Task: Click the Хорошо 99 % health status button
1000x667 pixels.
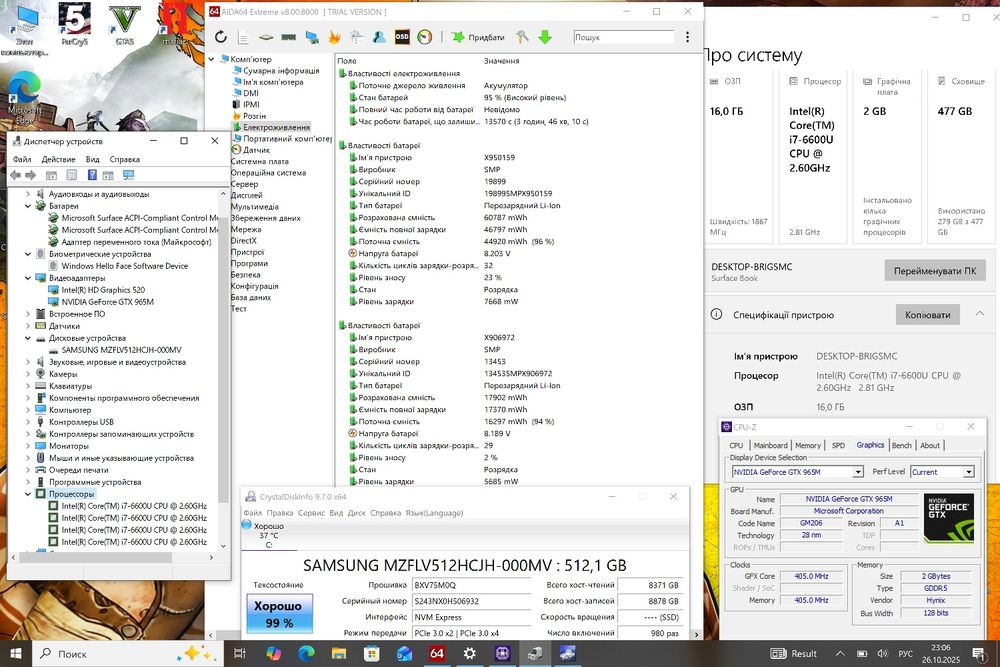Action: [x=279, y=613]
